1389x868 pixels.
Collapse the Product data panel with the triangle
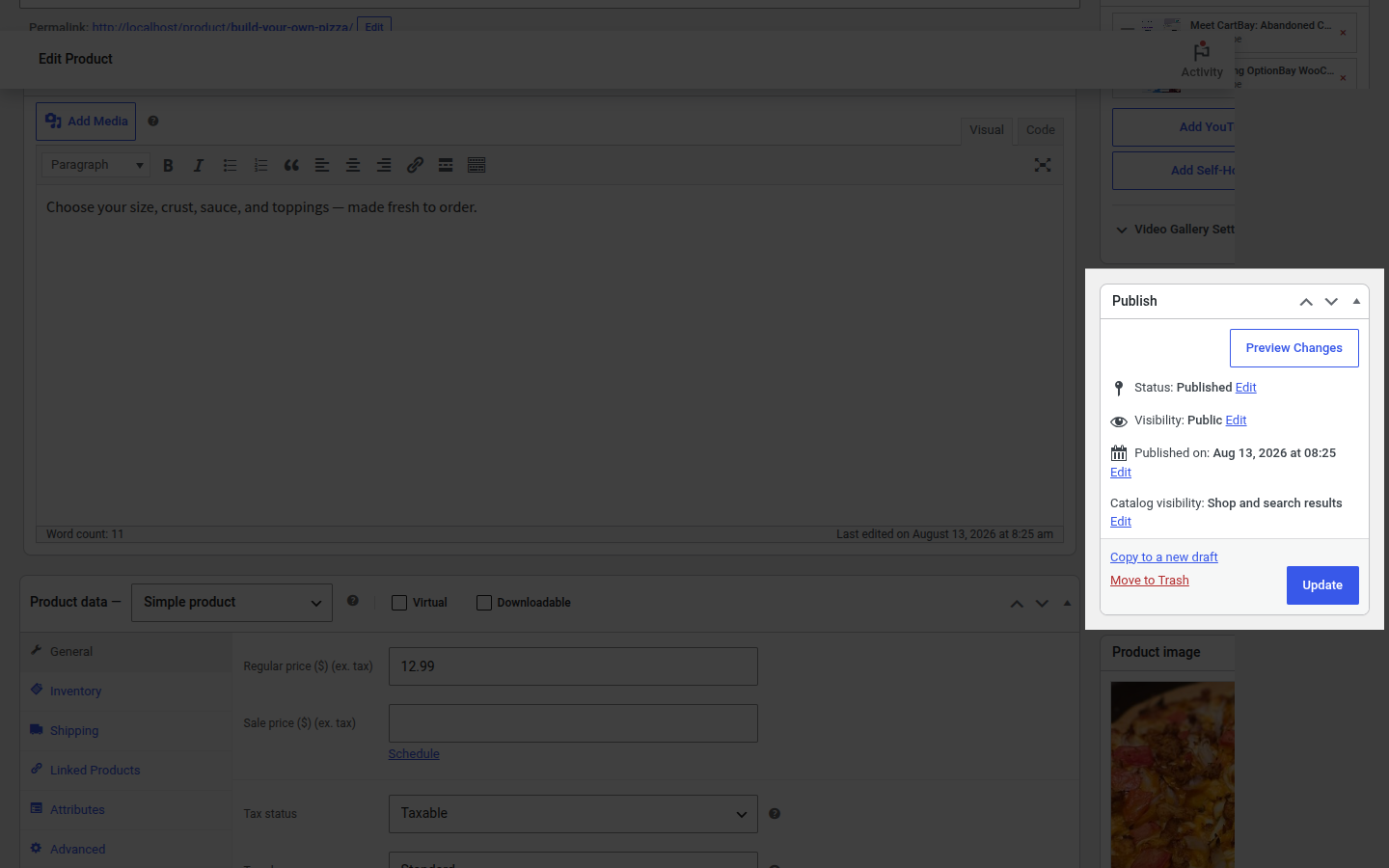(1067, 604)
